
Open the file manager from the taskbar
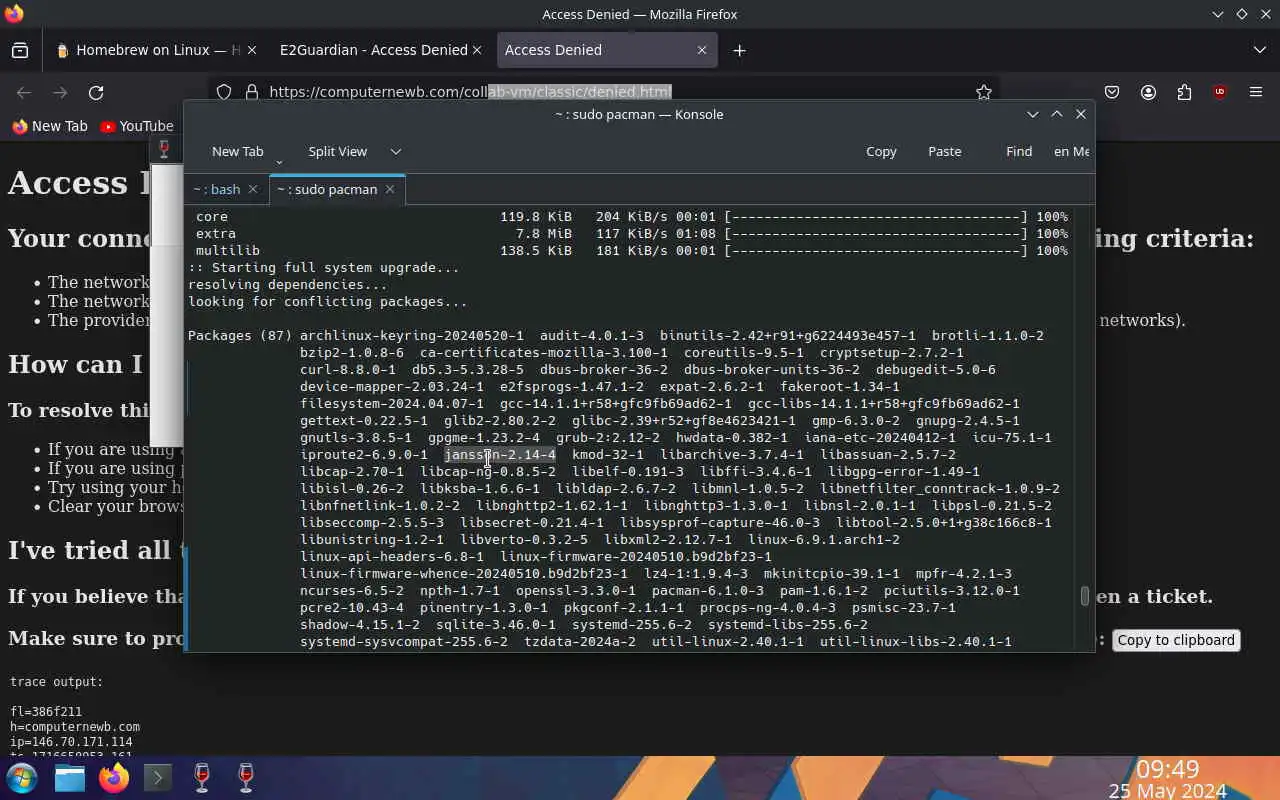70,778
